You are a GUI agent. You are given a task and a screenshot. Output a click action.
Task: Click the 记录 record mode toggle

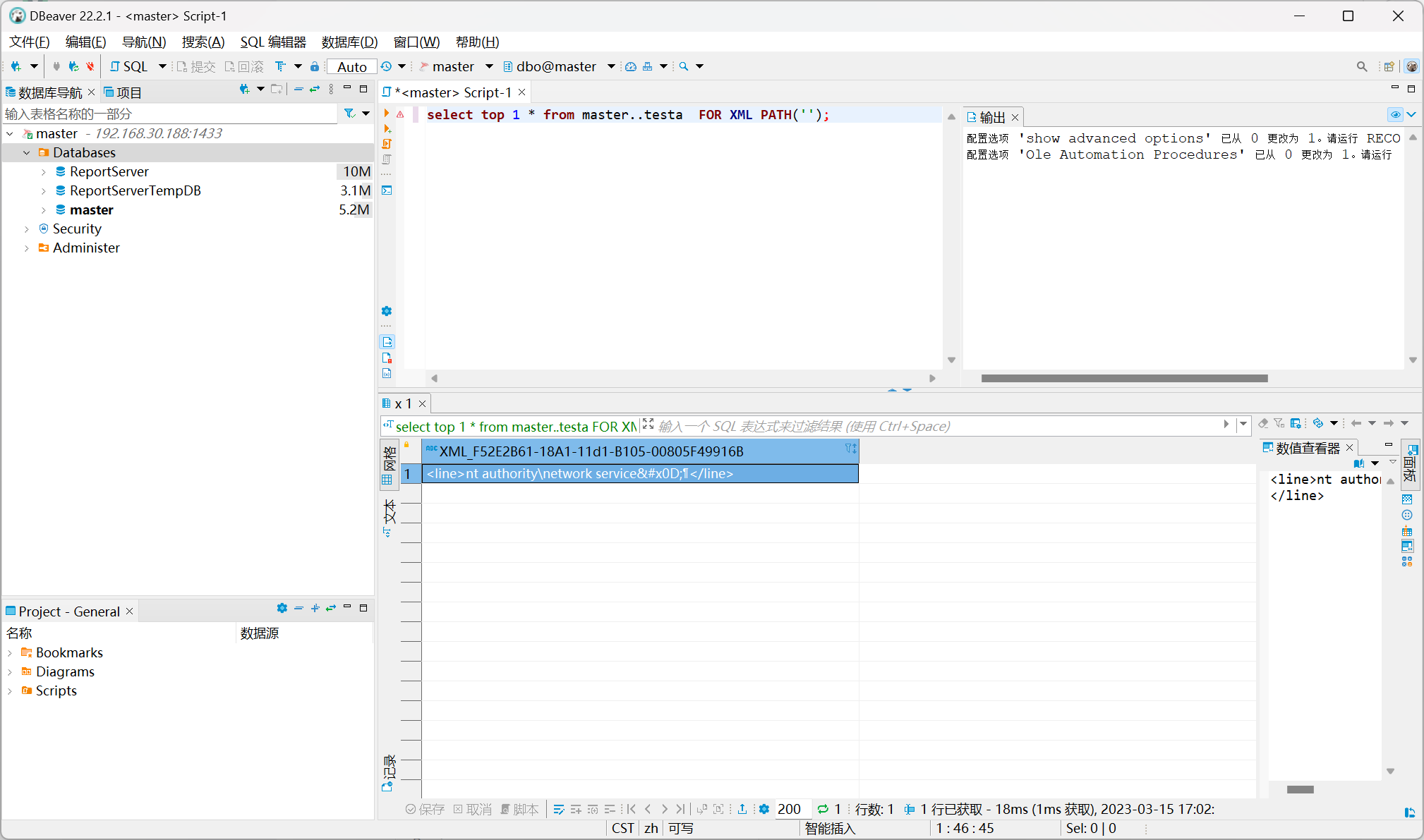point(388,772)
